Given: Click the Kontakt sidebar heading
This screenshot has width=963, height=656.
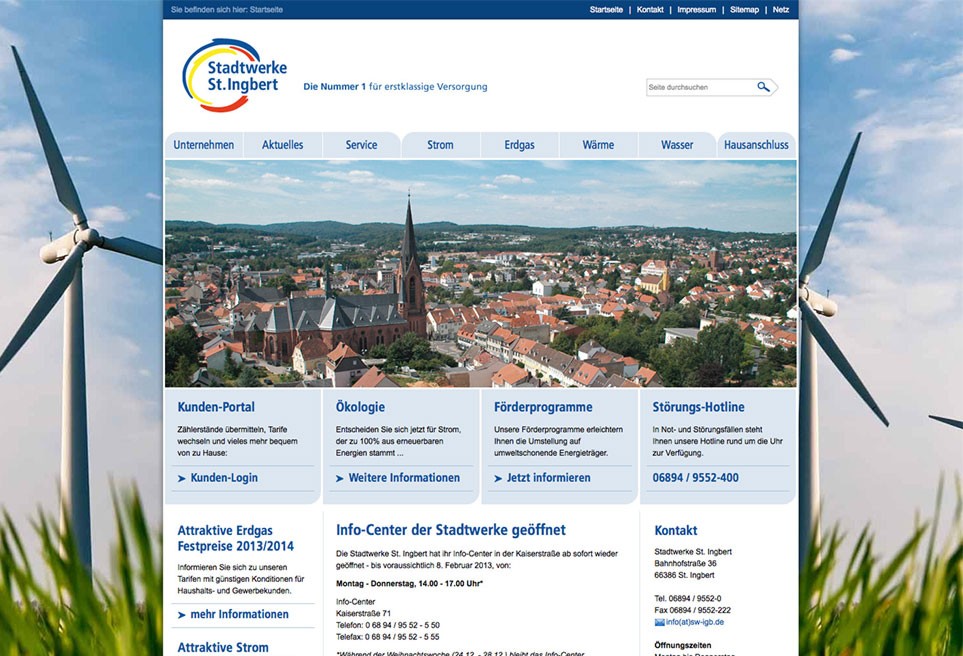Looking at the screenshot, I should 676,531.
